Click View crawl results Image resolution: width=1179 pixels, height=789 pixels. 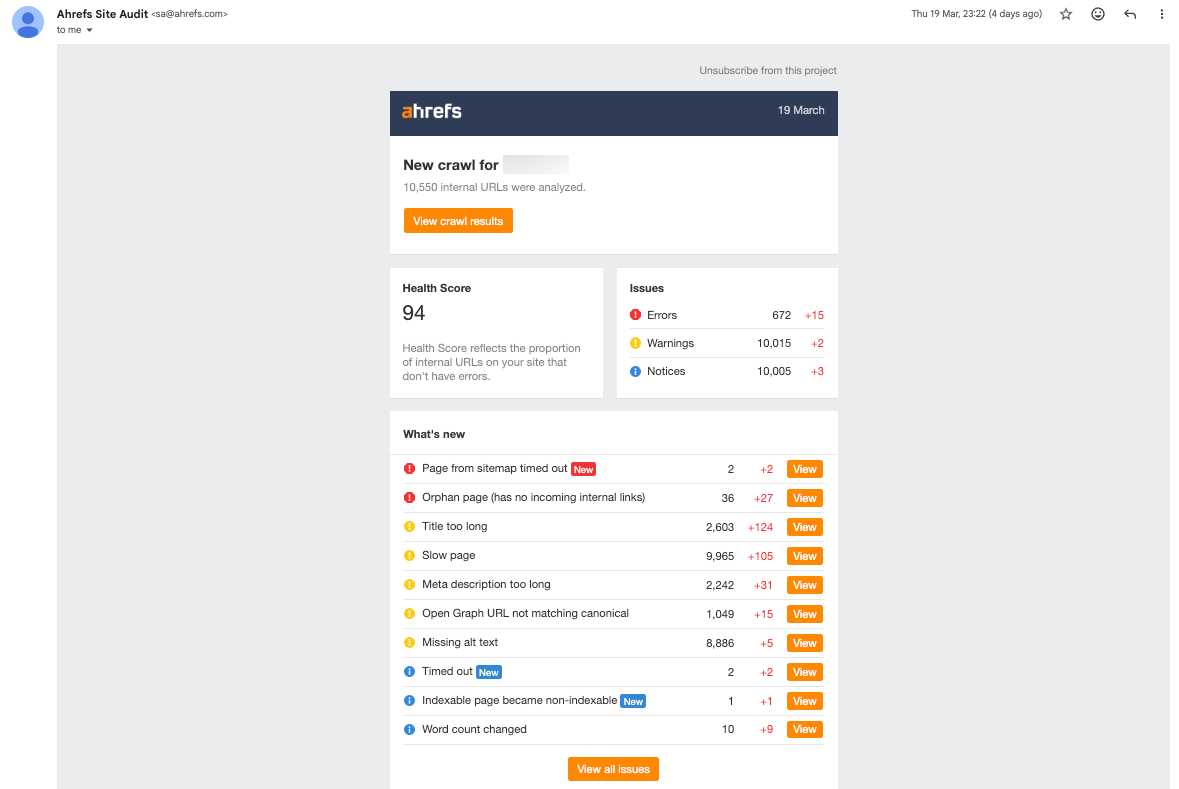[x=458, y=220]
